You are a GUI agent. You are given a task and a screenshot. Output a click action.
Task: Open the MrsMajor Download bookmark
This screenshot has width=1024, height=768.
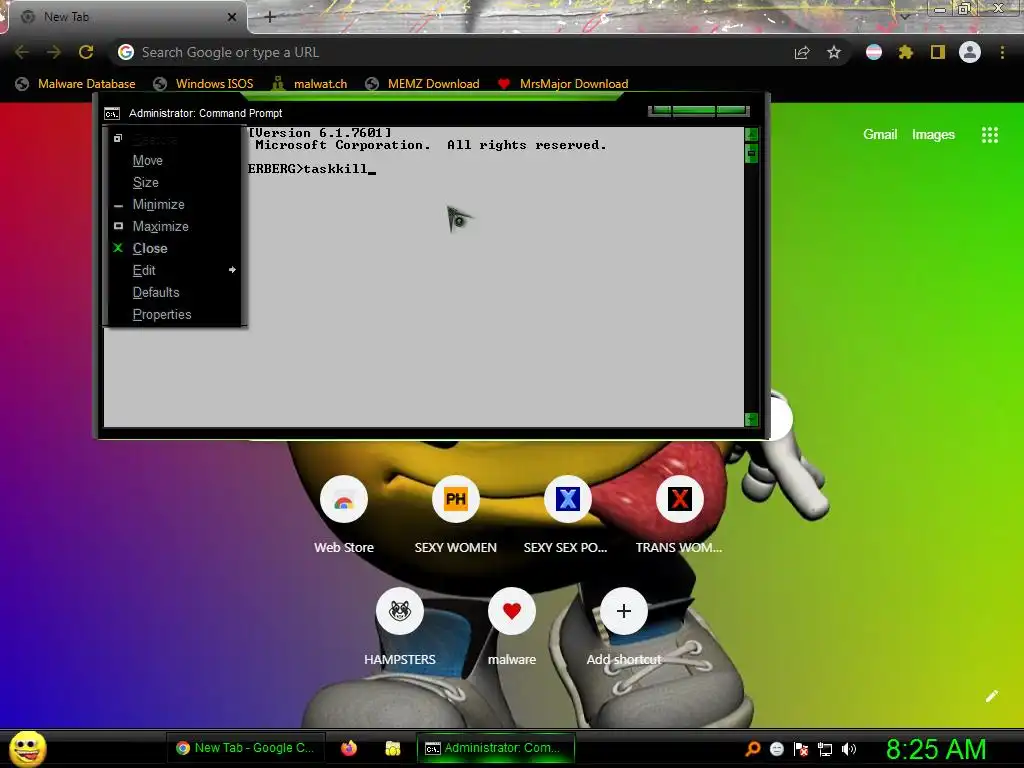click(563, 84)
